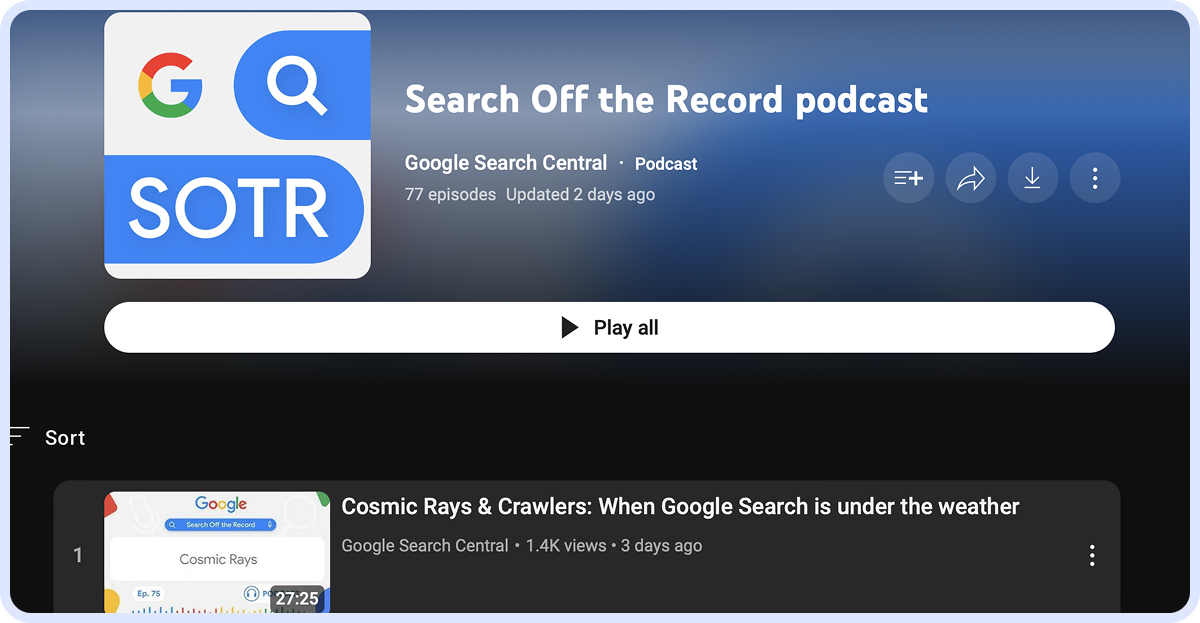Click the Search Off the Record podcast heading
Image resolution: width=1200 pixels, height=623 pixels.
pyautogui.click(x=666, y=100)
